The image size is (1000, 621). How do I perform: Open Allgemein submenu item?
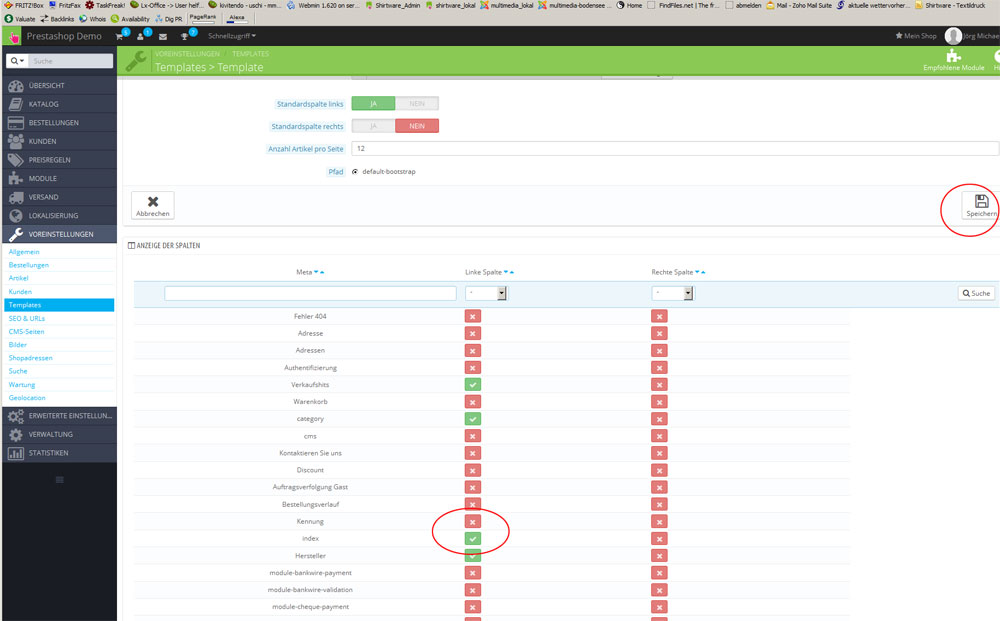pos(24,252)
